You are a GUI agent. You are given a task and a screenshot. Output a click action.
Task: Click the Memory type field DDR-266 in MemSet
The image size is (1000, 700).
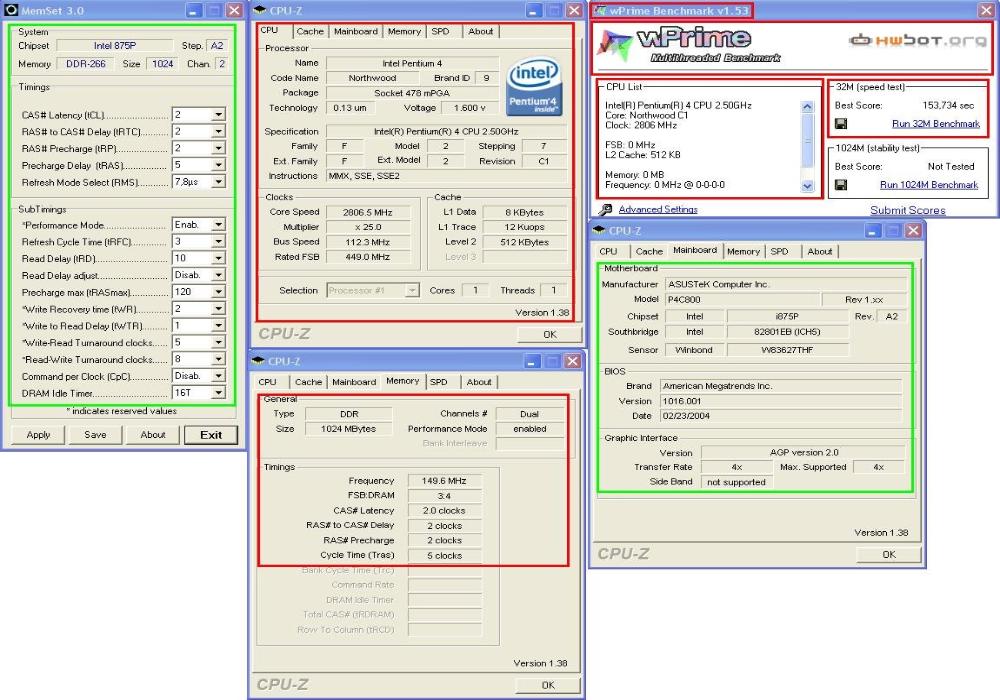click(x=85, y=64)
